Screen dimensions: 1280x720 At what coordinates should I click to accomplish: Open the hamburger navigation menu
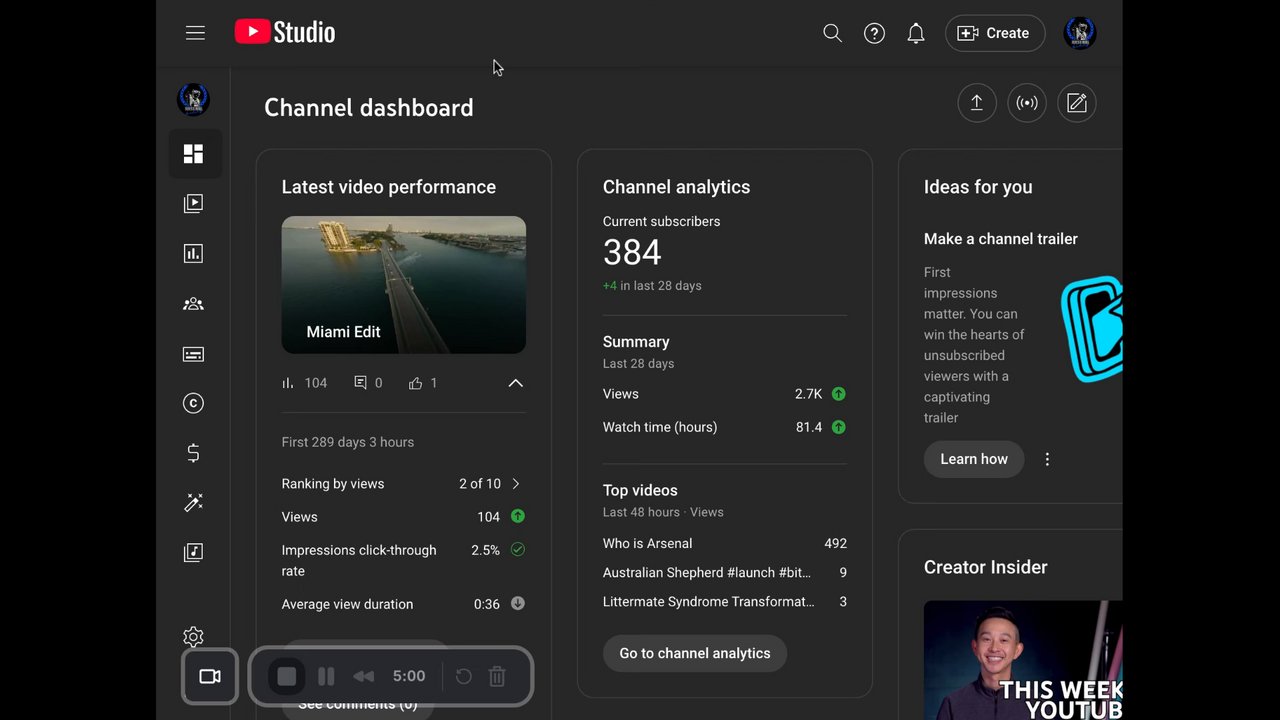click(x=195, y=33)
